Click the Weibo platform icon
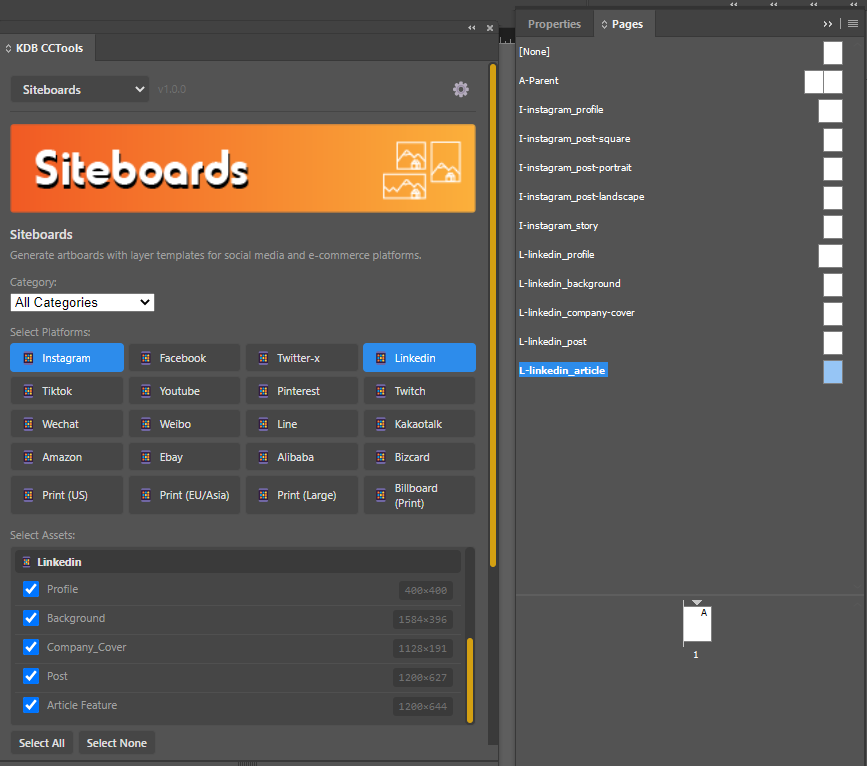The width and height of the screenshot is (867, 766). tap(146, 424)
